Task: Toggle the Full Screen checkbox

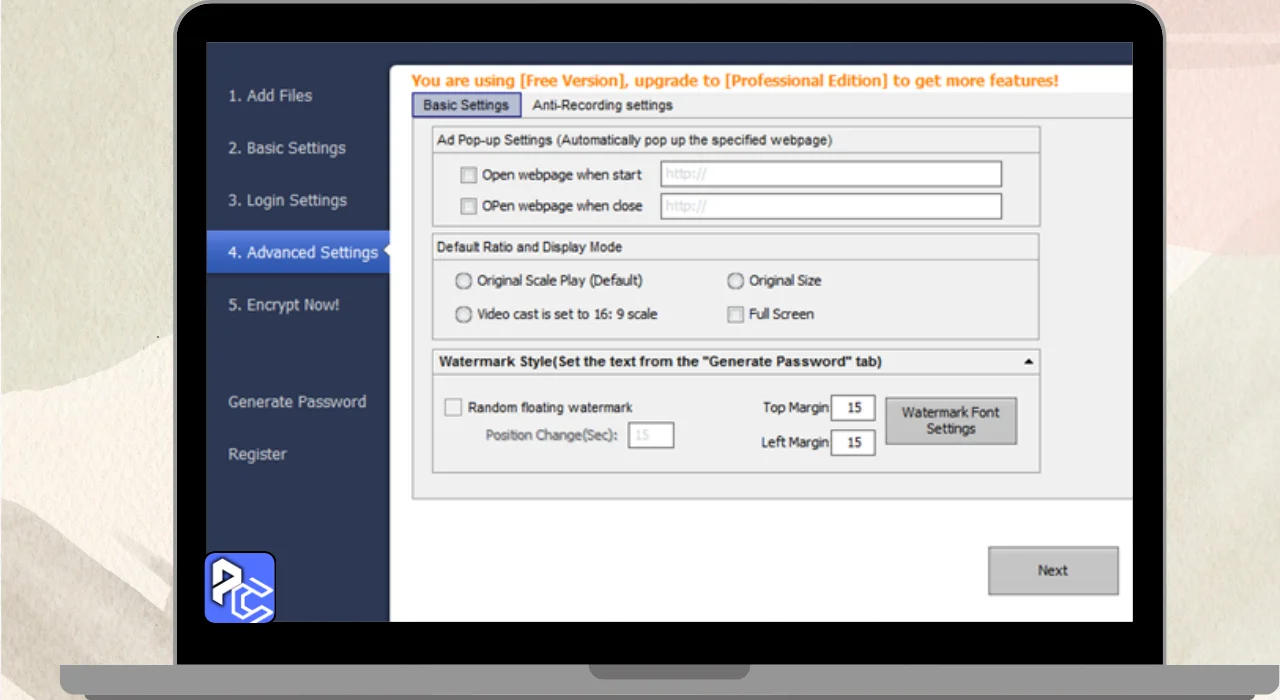Action: tap(736, 314)
